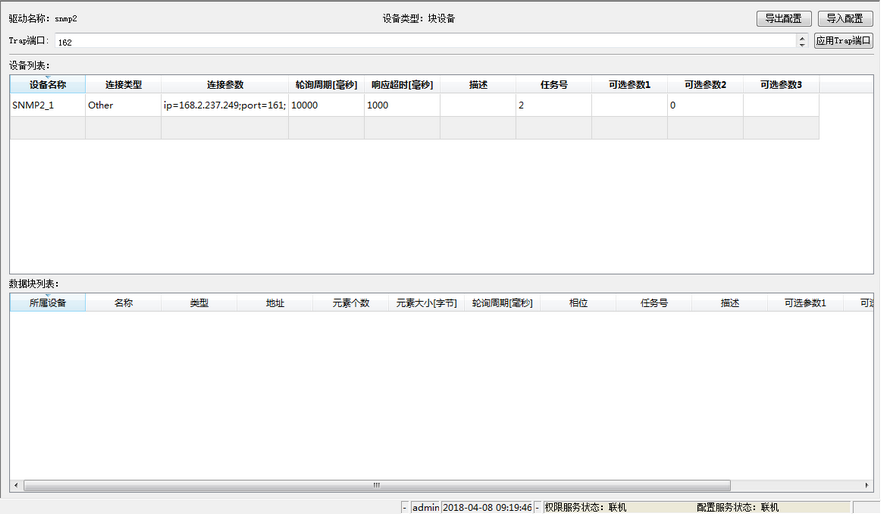Click the ip=168.2.237.249 connection parameter cell
Viewport: 881px width, 514px height.
pos(224,105)
